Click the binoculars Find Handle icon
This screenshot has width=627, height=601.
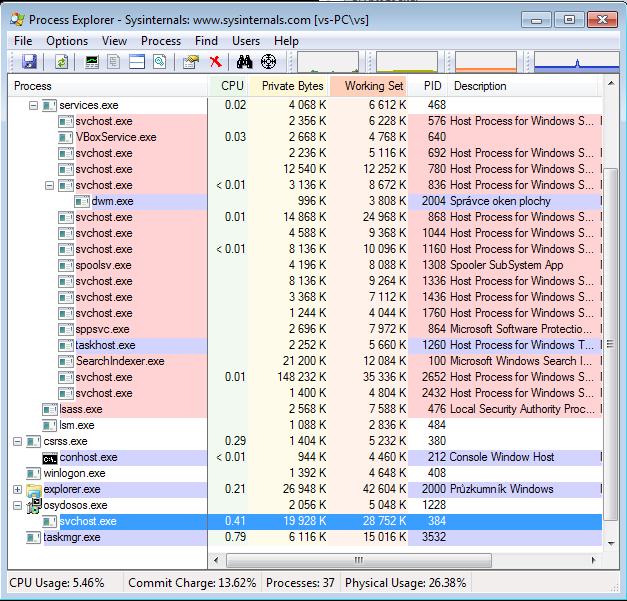click(x=244, y=62)
